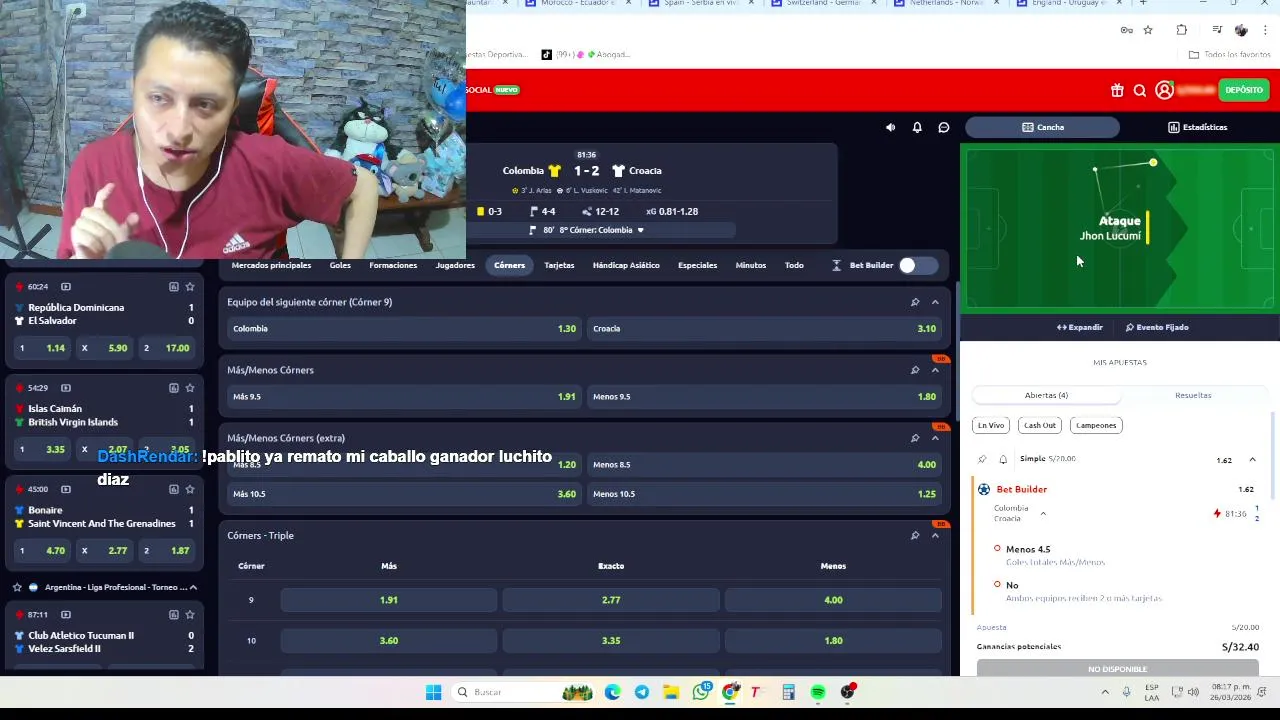The image size is (1280, 720).
Task: Open stats icon for Club Atletico Tucuman match
Action: click(174, 615)
